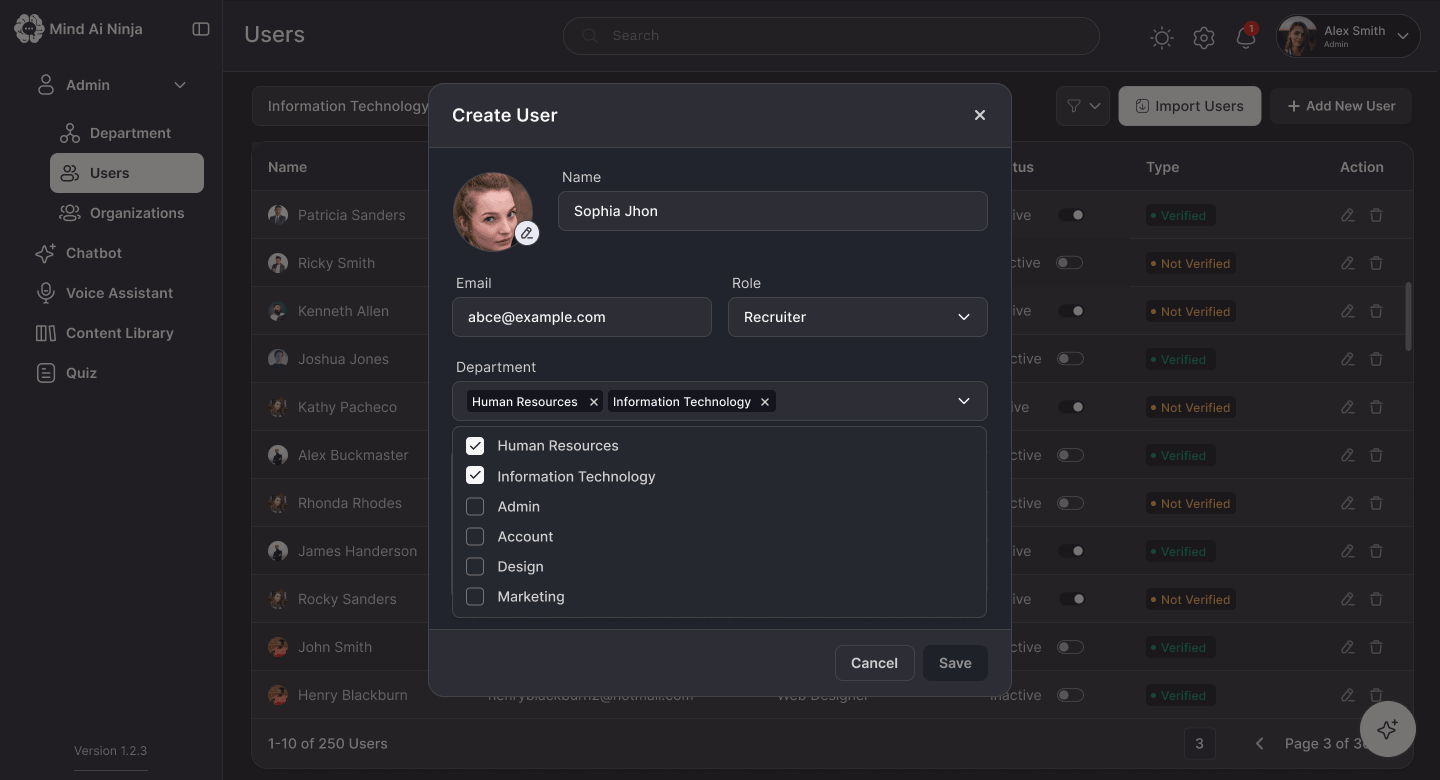Open settings gear icon in header
Screen dimensions: 1440x780
tap(1204, 38)
